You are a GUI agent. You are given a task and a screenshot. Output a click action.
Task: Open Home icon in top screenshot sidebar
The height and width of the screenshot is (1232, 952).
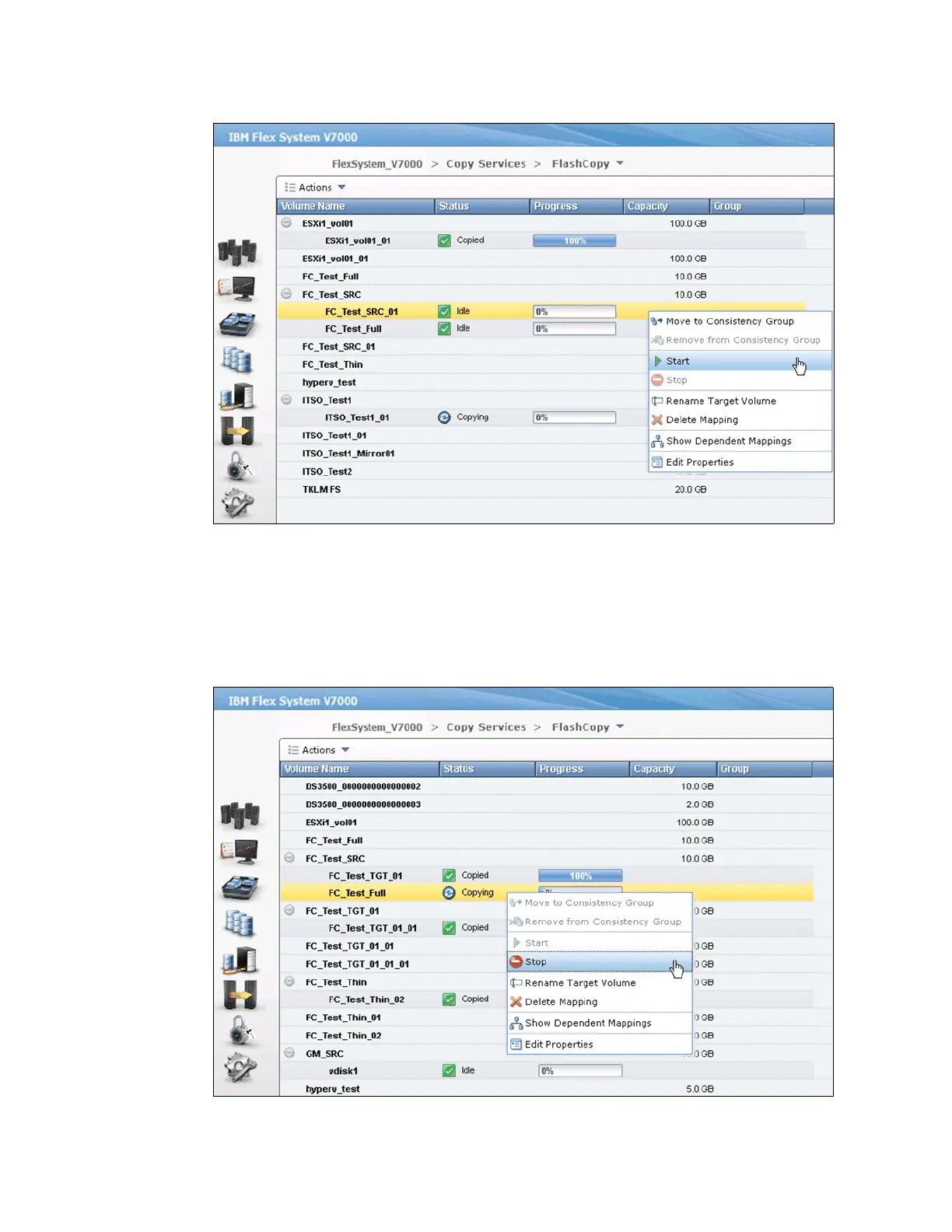tap(237, 252)
